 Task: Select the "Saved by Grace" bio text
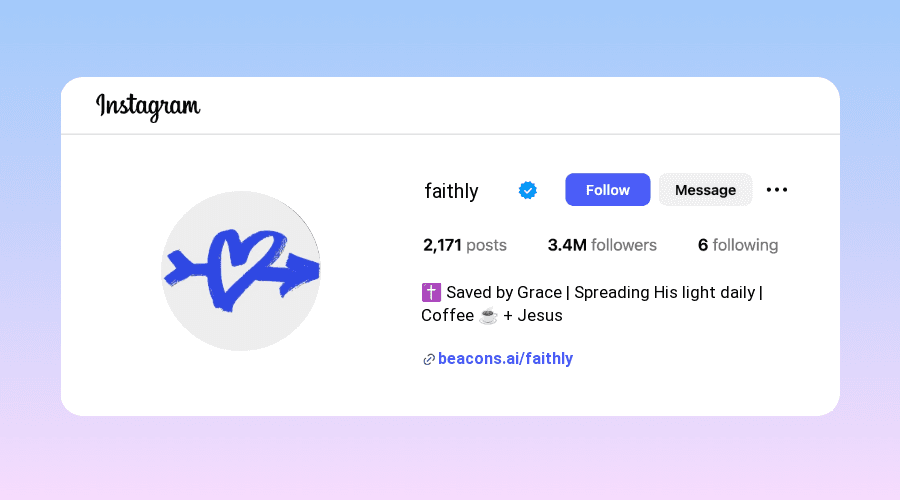(494, 293)
